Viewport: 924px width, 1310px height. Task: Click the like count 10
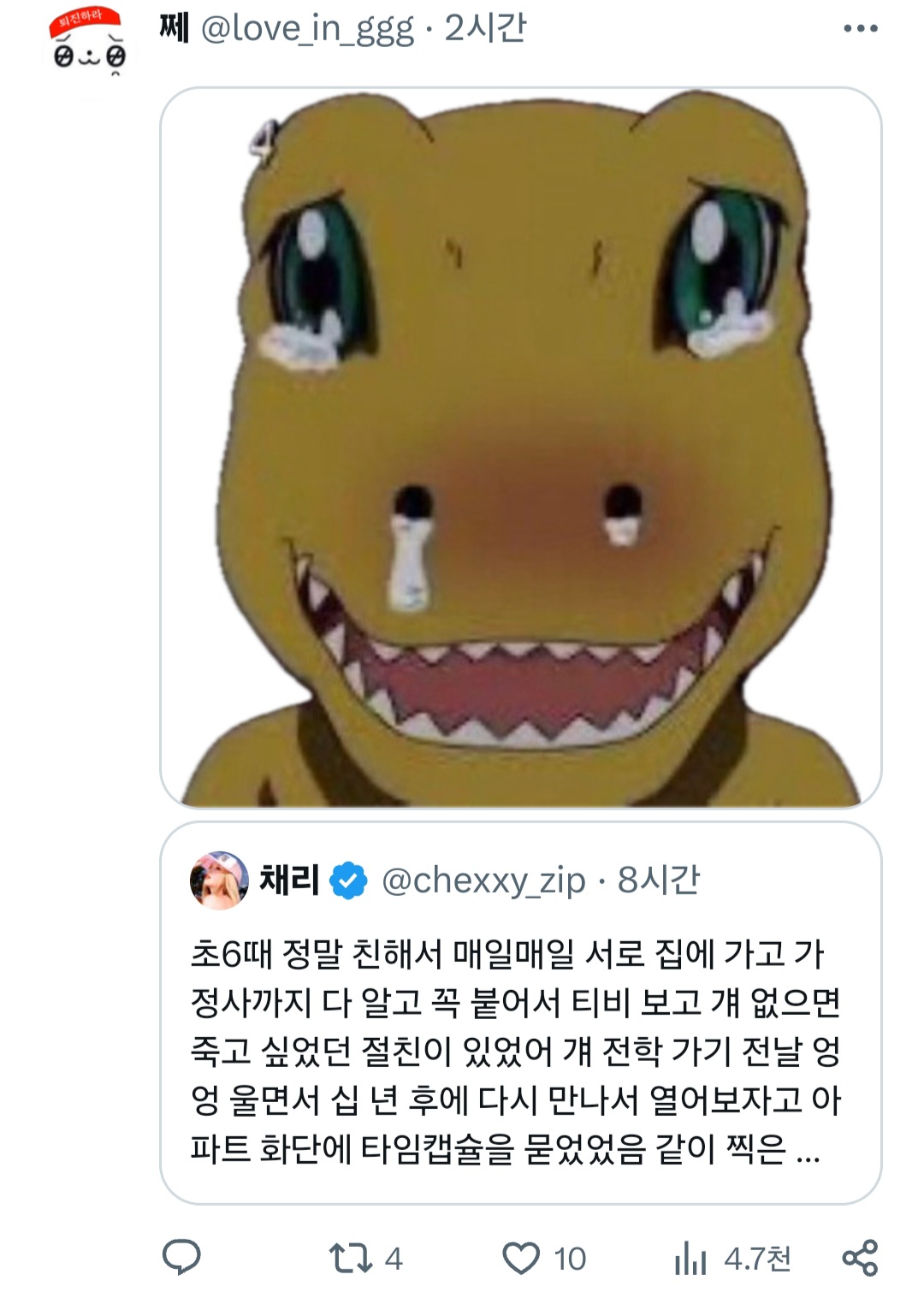click(570, 1259)
